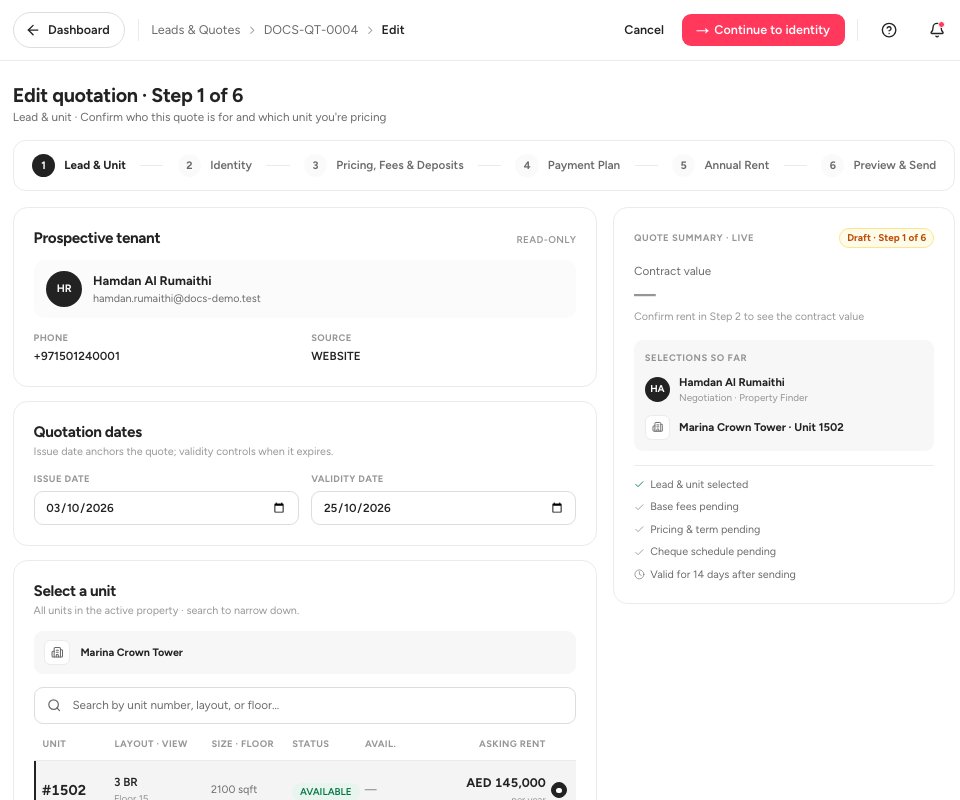The height and width of the screenshot is (800, 960).
Task: Click the building icon beside Marina Crown Tower property
Action: click(x=57, y=652)
